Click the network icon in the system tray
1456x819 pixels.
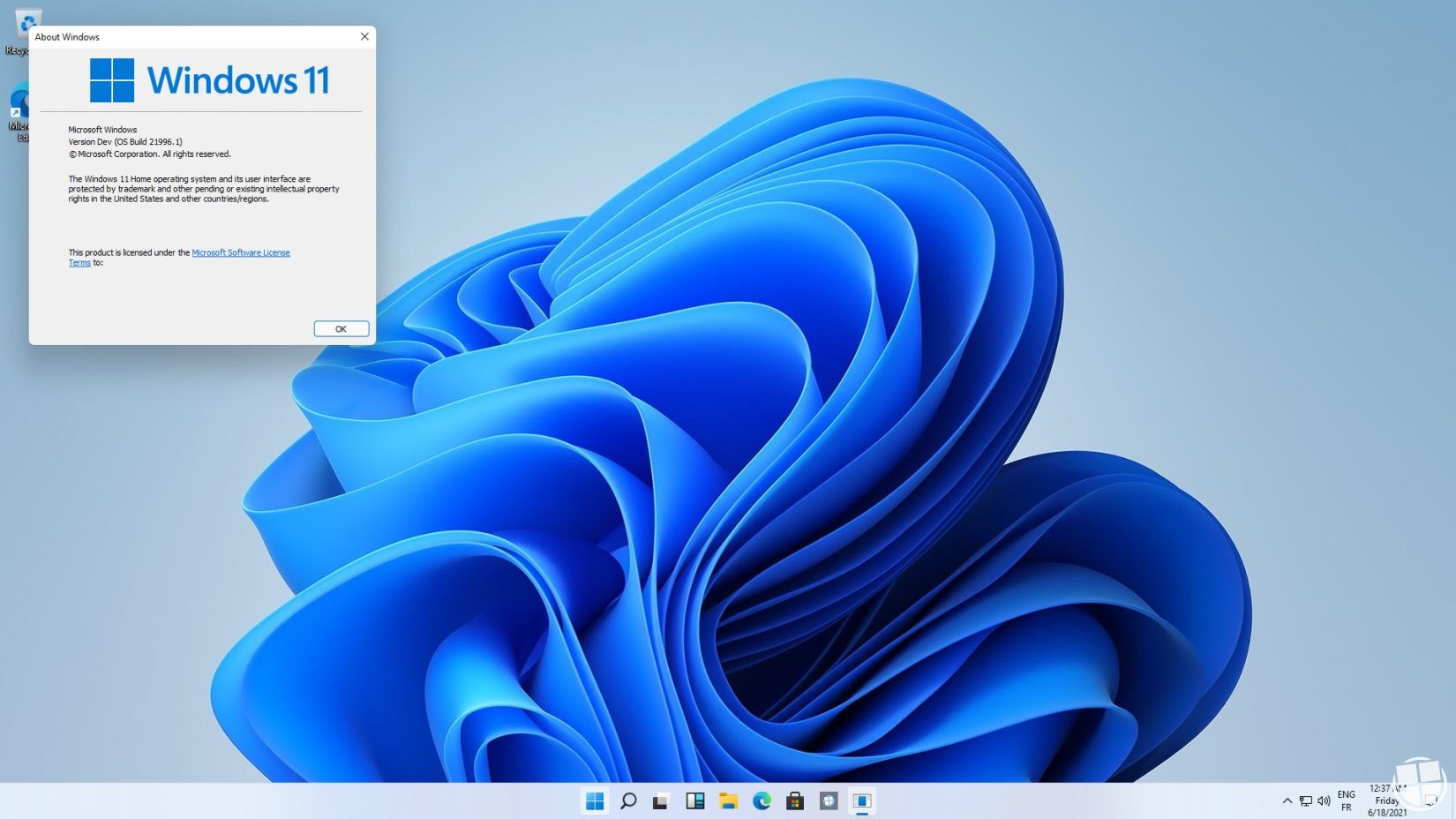[1304, 800]
